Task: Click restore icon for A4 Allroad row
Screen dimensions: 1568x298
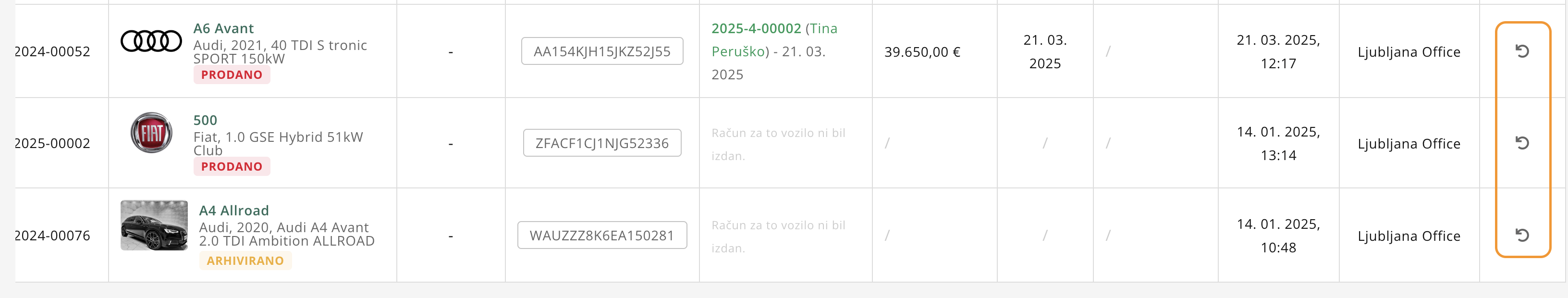Action: pyautogui.click(x=1522, y=235)
